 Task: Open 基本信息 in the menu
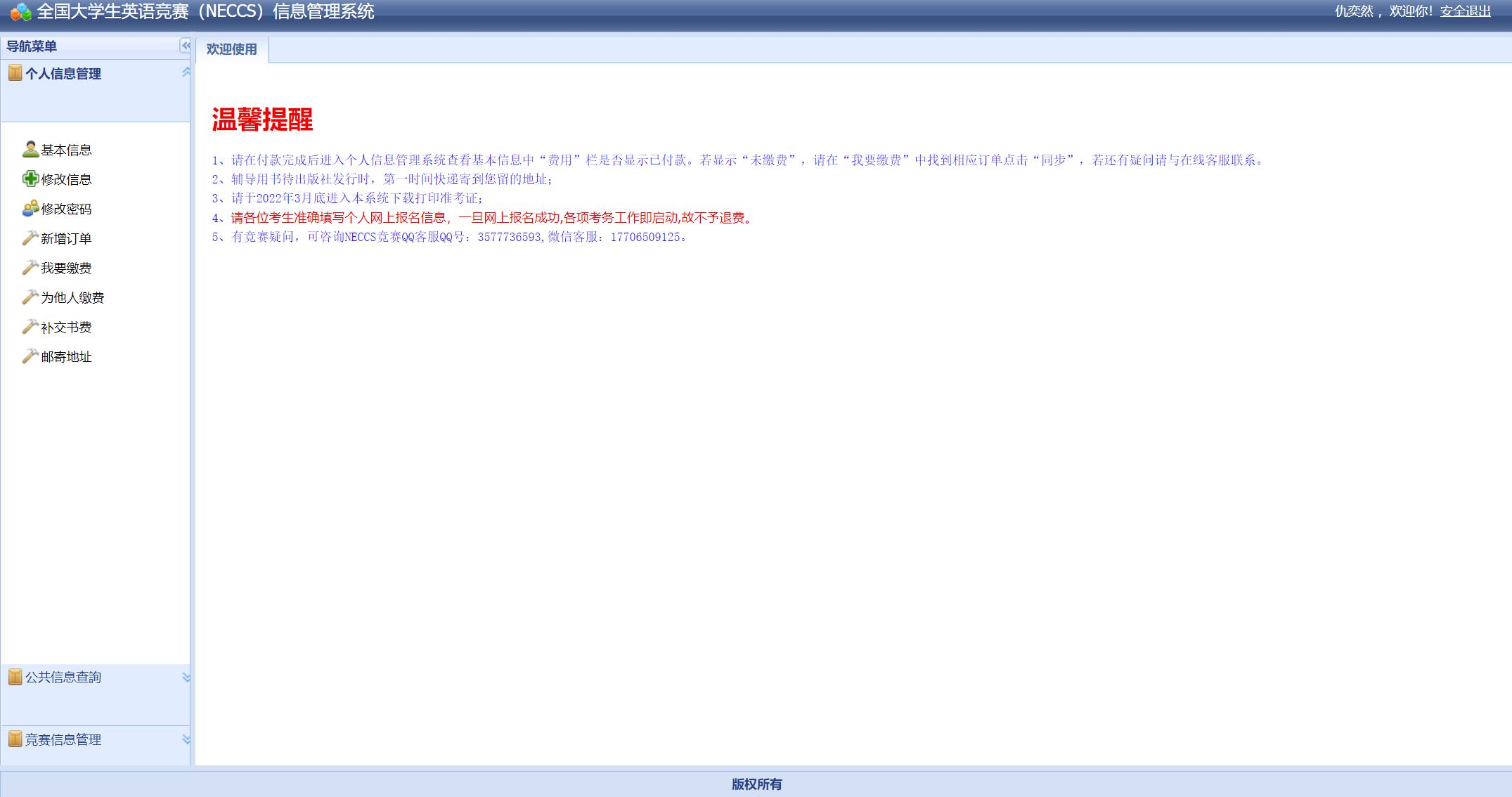(x=66, y=150)
